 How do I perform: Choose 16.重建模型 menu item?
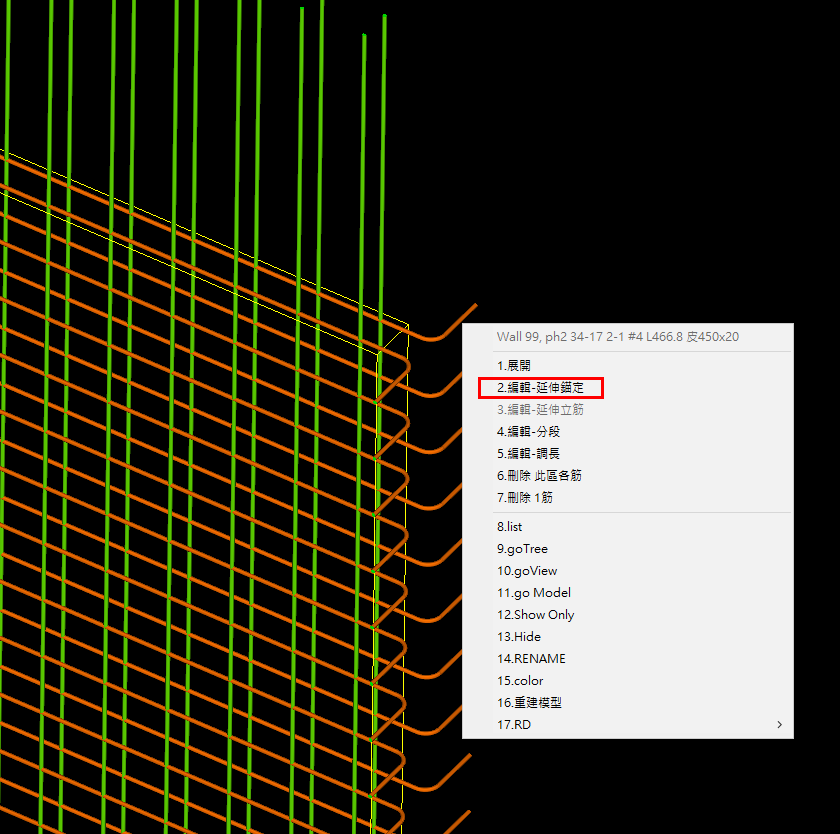pos(627,702)
